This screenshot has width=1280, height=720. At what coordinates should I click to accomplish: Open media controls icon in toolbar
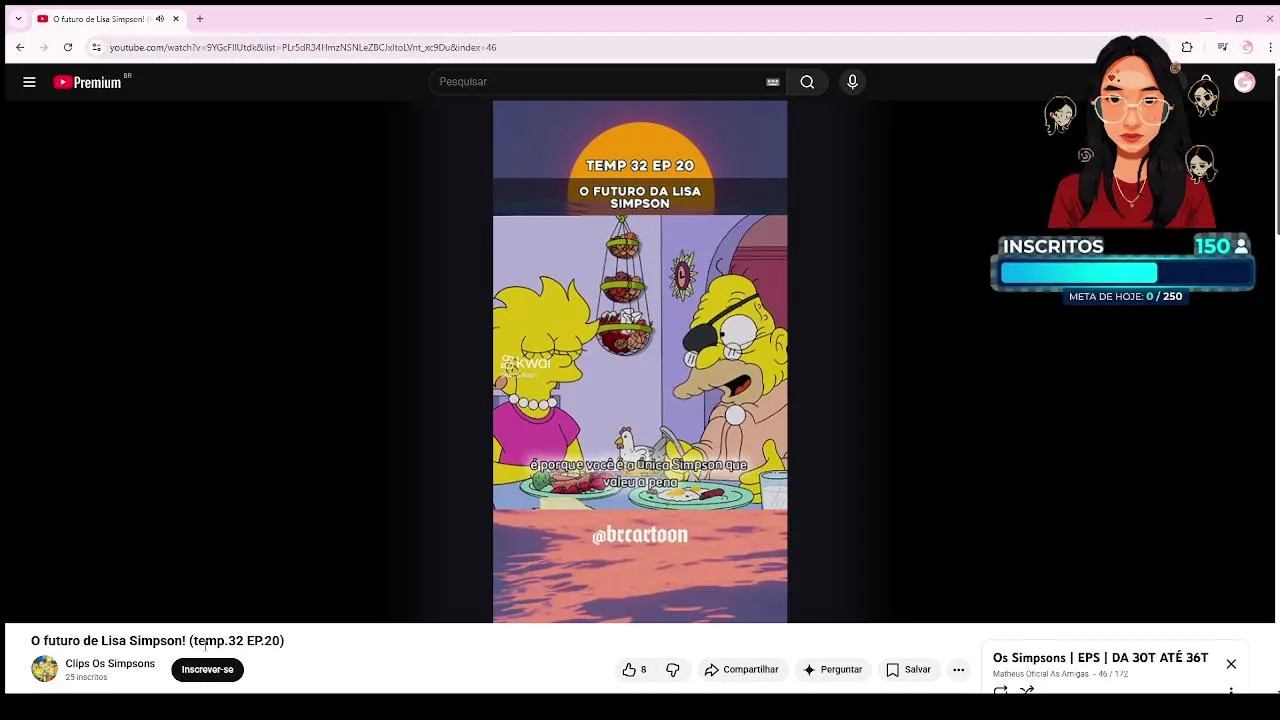click(x=1222, y=47)
